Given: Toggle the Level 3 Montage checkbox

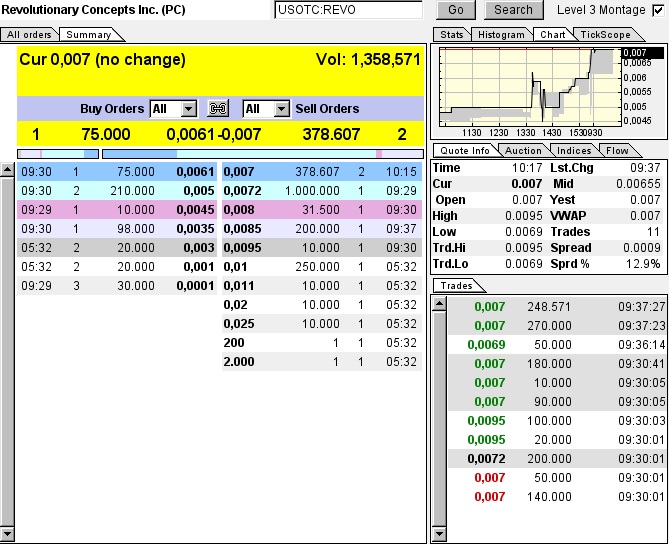Looking at the screenshot, I should tap(658, 10).
